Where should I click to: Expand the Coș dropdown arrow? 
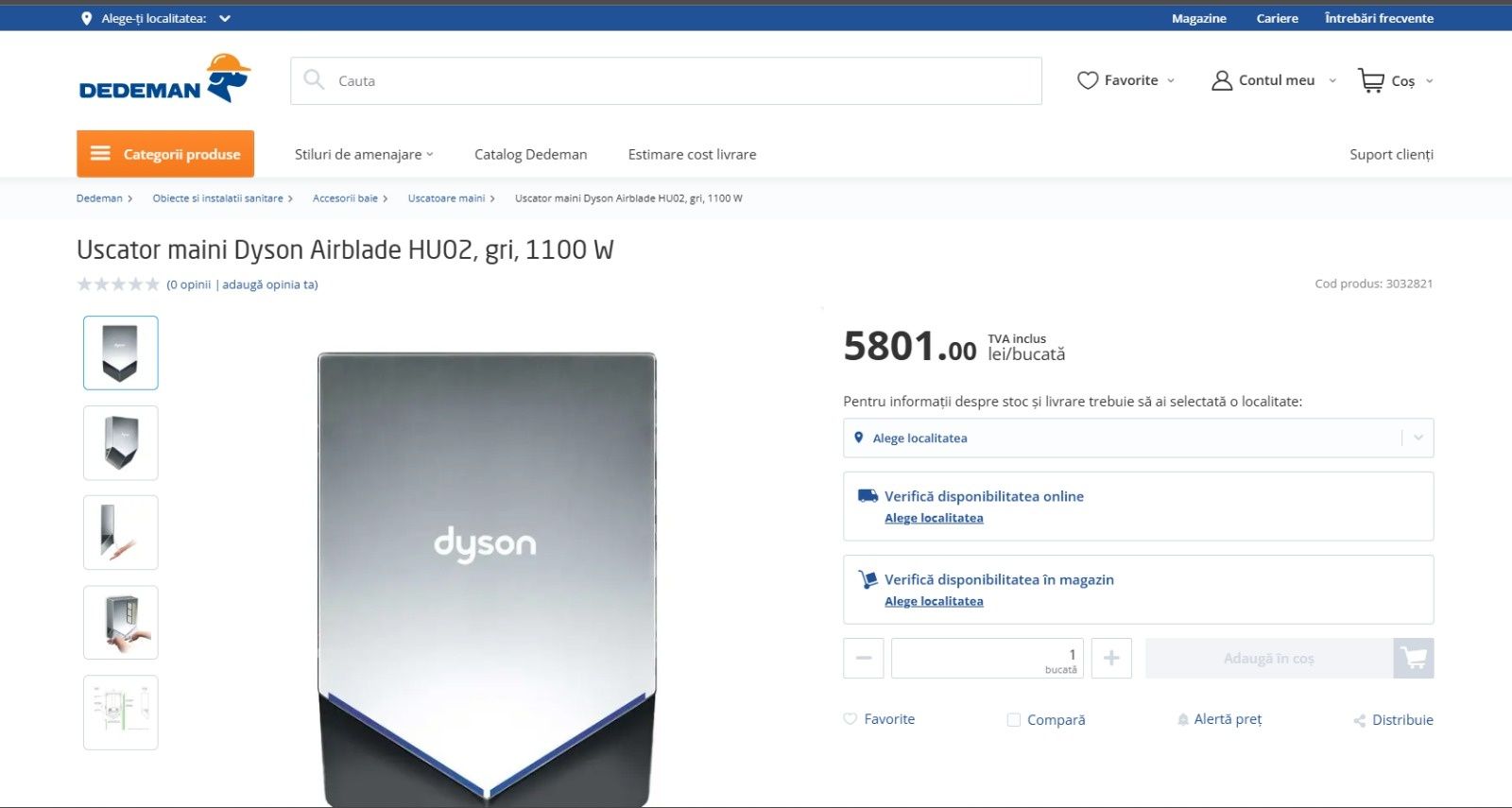click(1429, 80)
